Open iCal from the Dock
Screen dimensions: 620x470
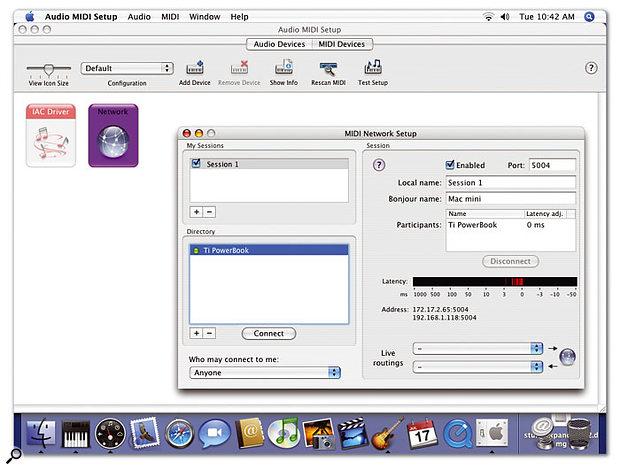(422, 434)
